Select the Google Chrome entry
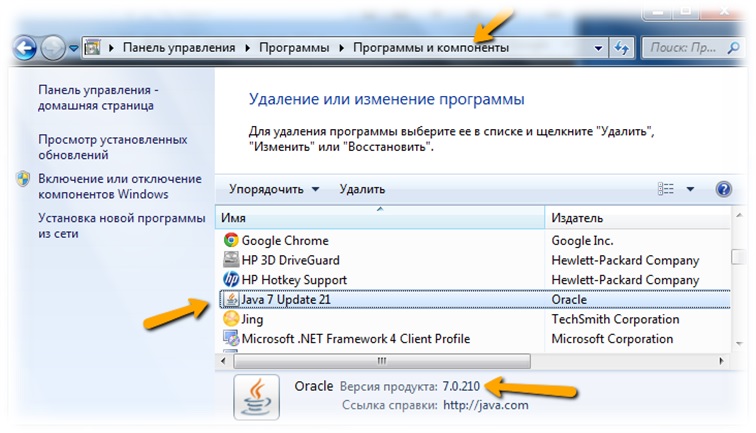The width and height of the screenshot is (756, 433). [285, 240]
